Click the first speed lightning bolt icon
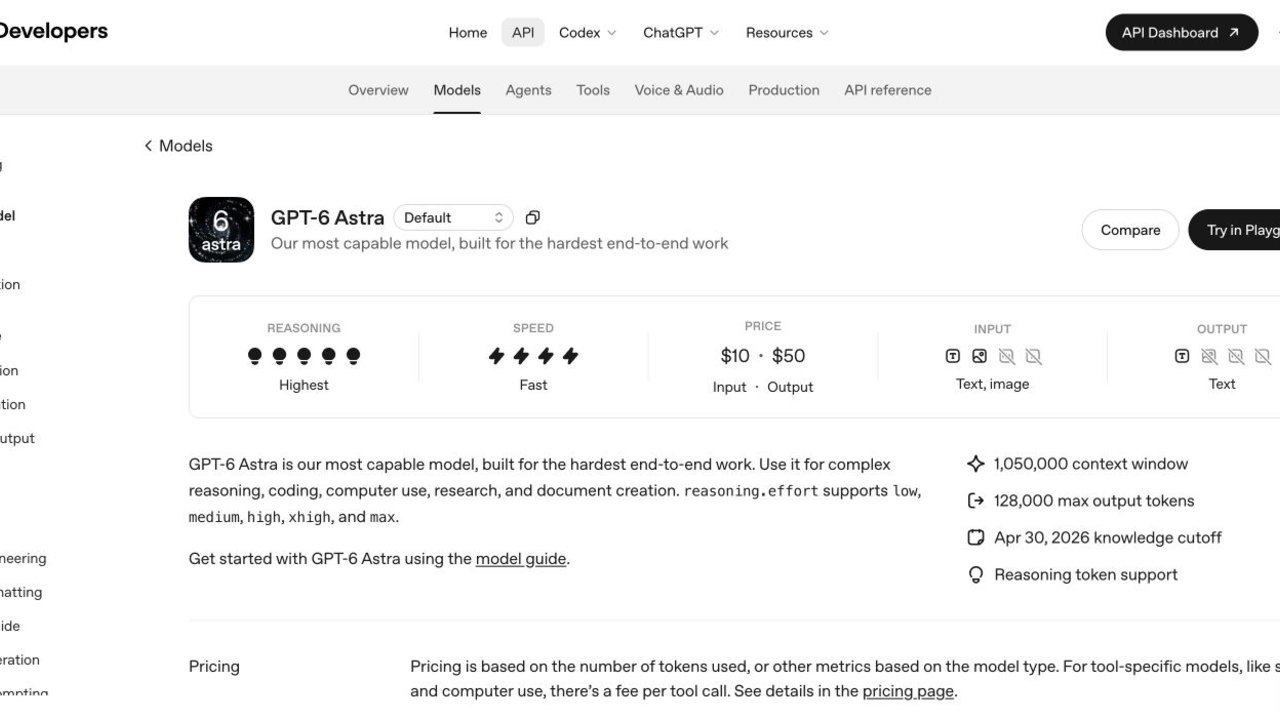Viewport: 1280px width, 720px height. (x=497, y=356)
